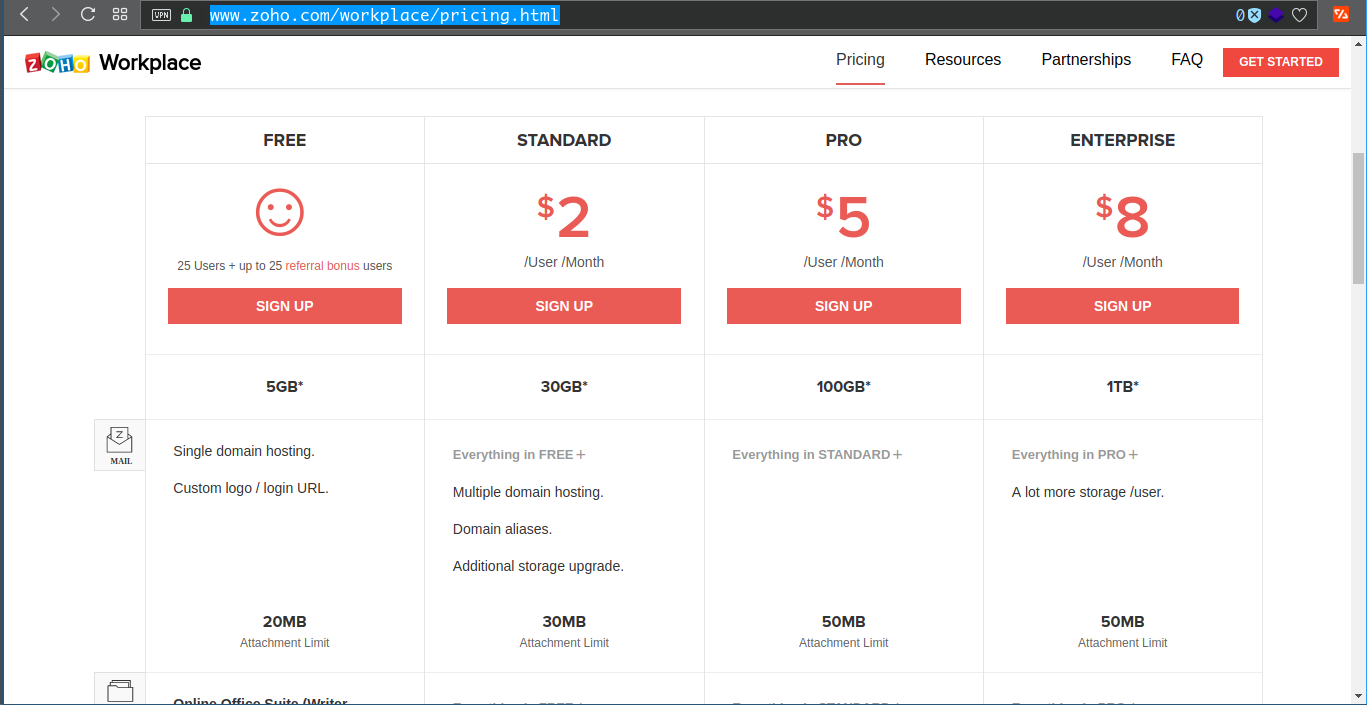1367x705 pixels.
Task: Sign up for the FREE plan
Action: 285,306
